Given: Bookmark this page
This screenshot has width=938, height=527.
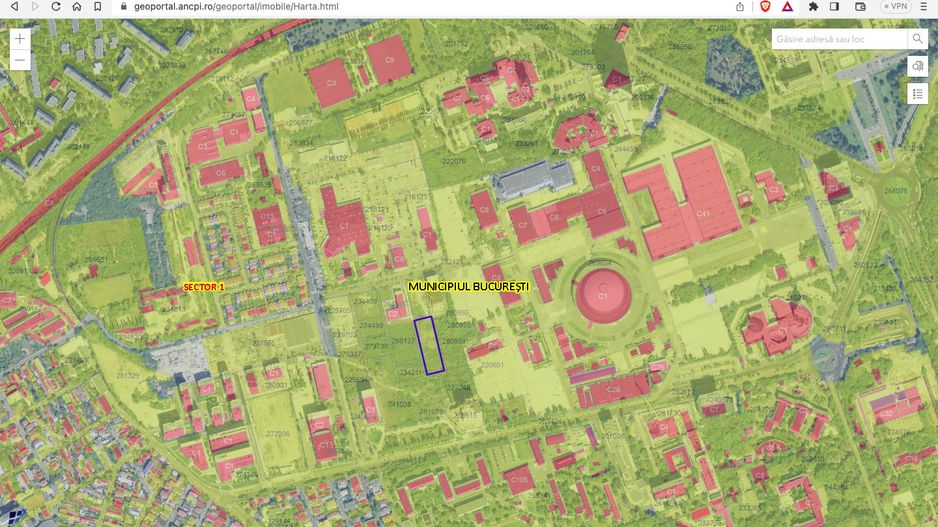Looking at the screenshot, I should (96, 6).
